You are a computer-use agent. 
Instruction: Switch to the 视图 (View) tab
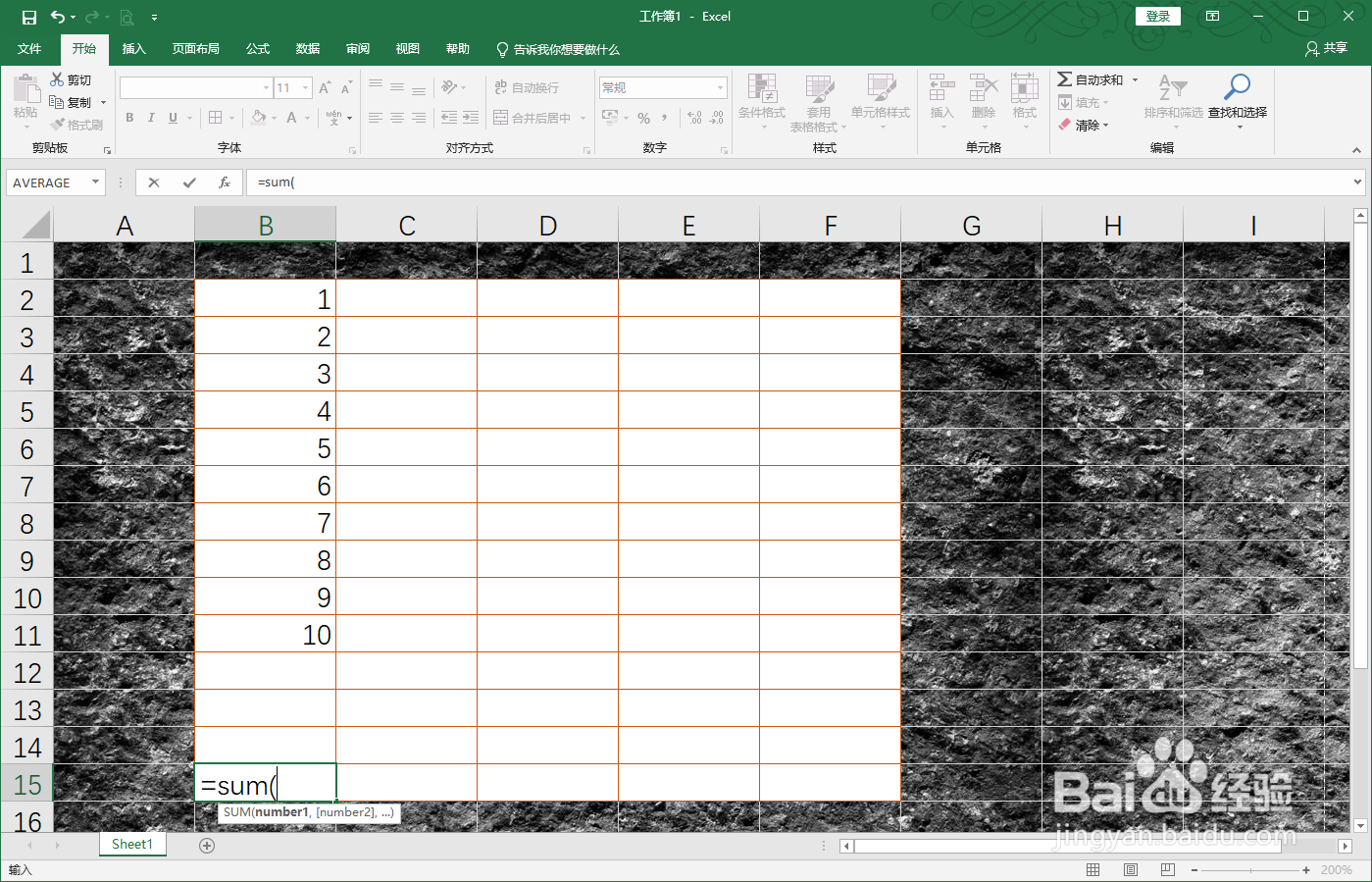pos(408,49)
